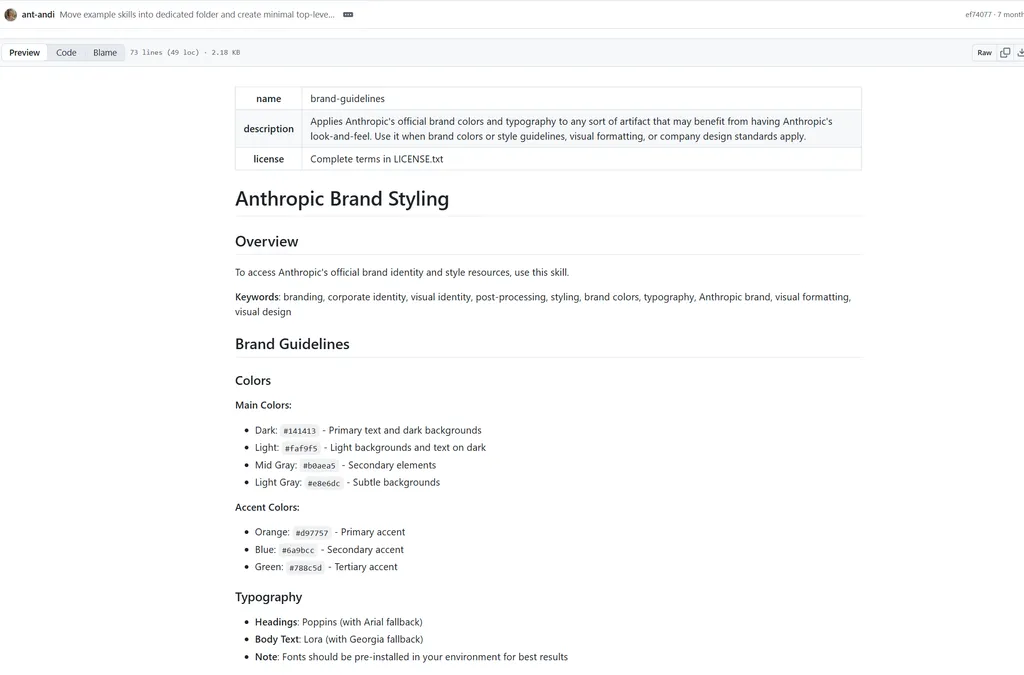1024x675 pixels.
Task: Click 'Body Text: Lora (with Georgia fallback)' line
Action: pyautogui.click(x=339, y=639)
